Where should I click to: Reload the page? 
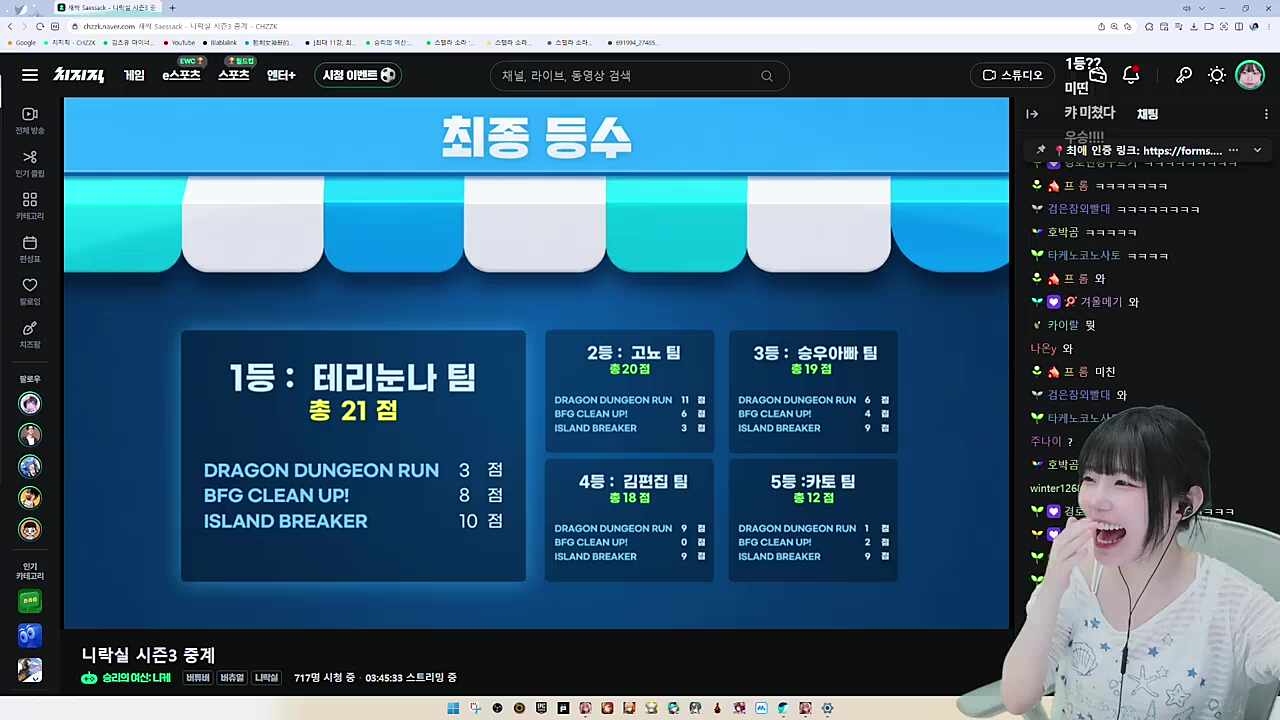point(40,26)
